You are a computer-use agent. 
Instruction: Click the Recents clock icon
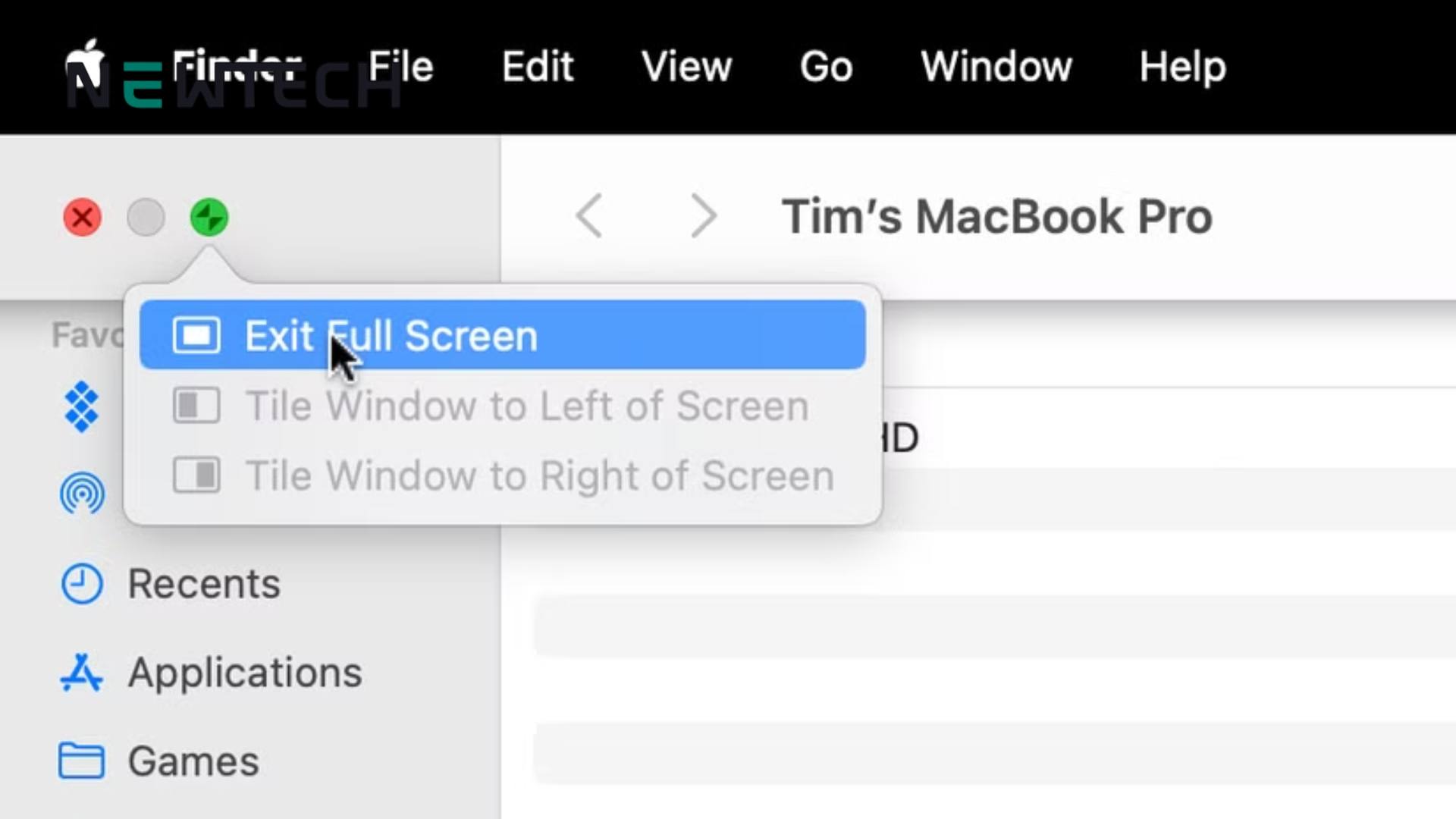[x=82, y=584]
